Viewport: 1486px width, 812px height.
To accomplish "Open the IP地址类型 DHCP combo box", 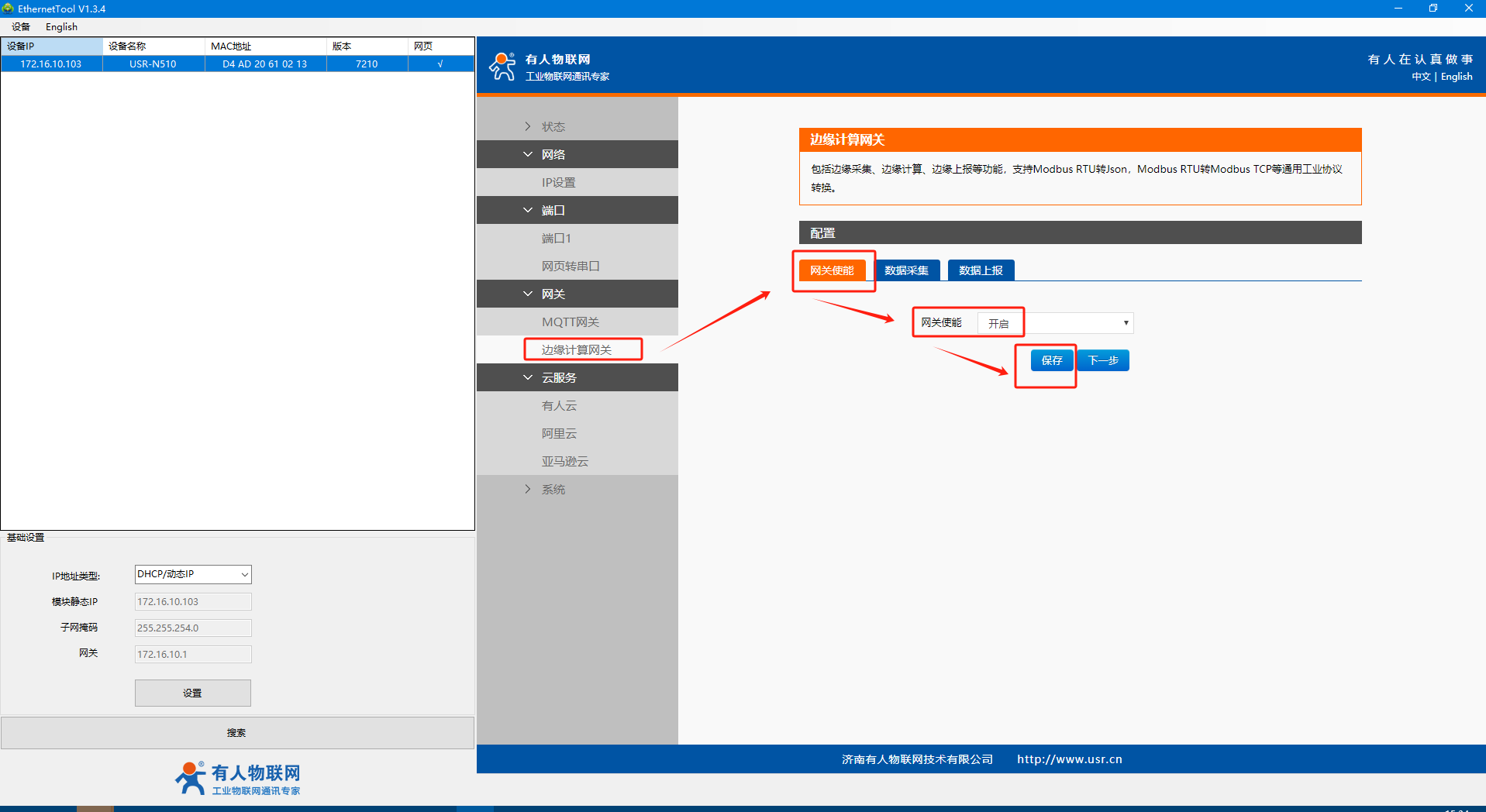I will tap(193, 574).
